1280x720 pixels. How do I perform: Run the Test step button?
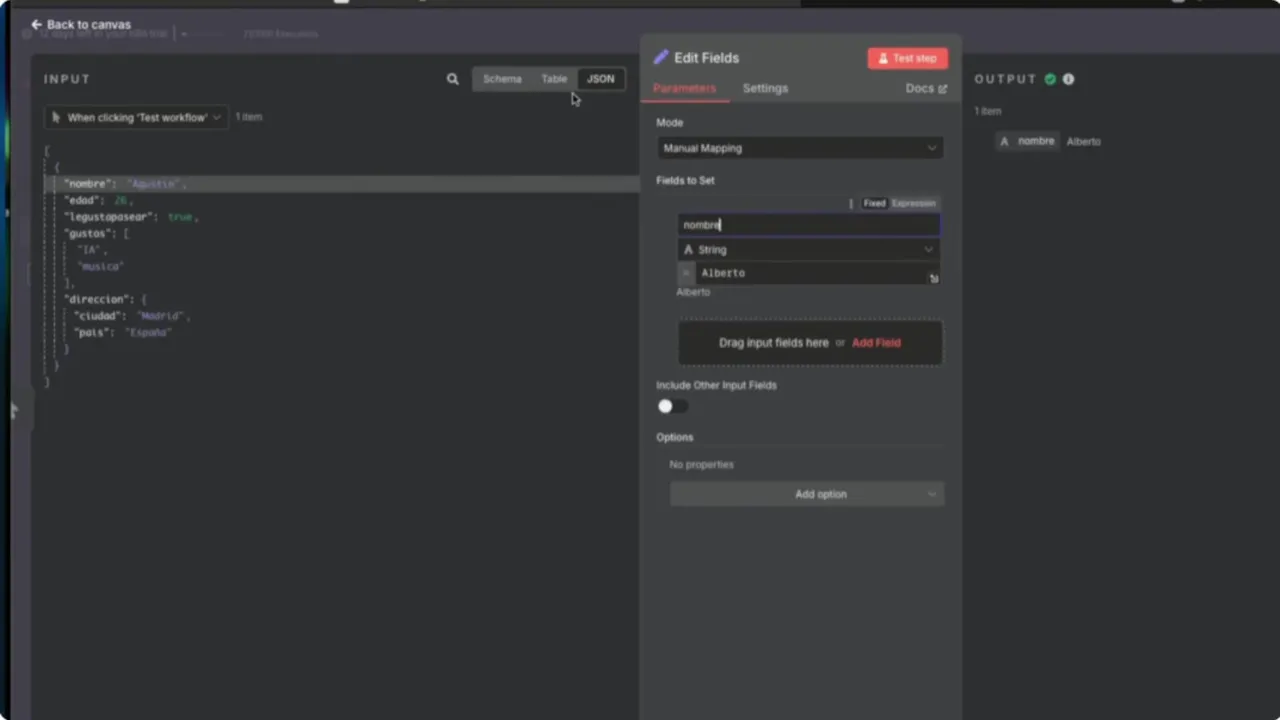(x=907, y=58)
